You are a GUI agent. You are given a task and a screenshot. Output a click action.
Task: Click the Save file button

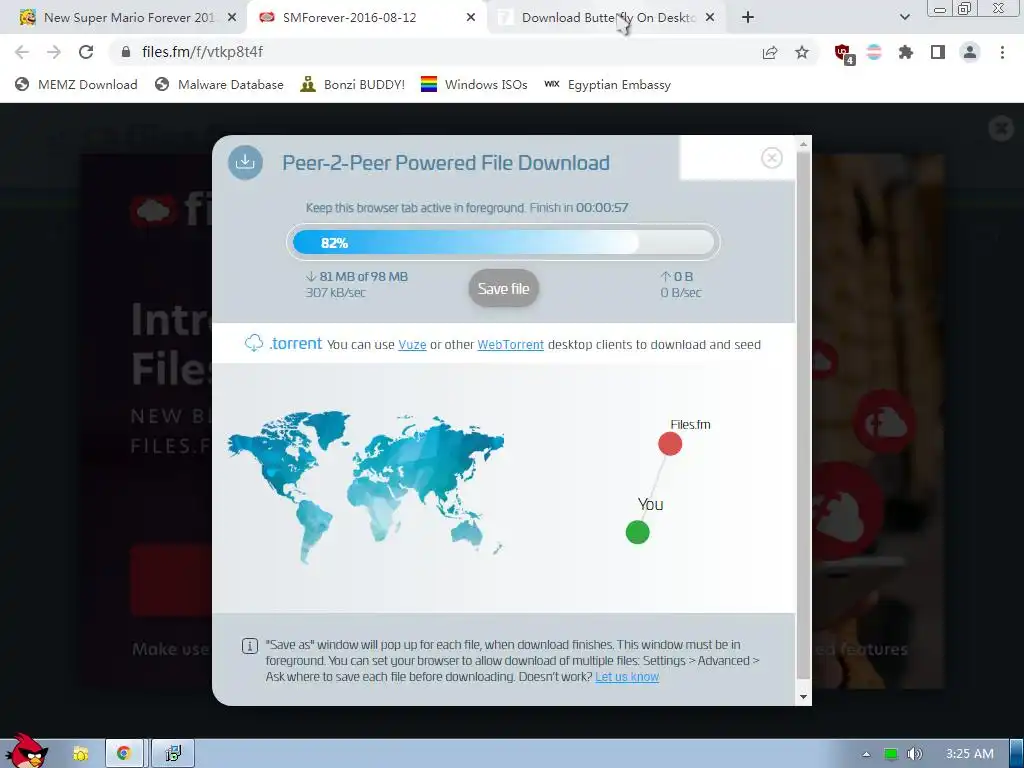(504, 289)
